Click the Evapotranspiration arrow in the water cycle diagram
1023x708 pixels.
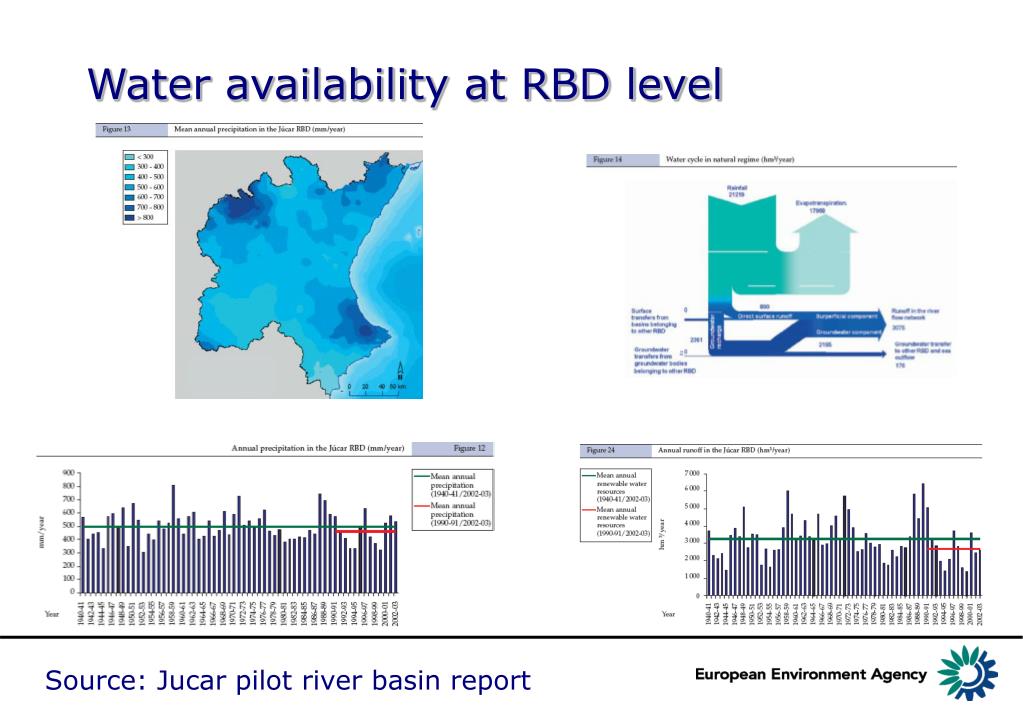825,253
